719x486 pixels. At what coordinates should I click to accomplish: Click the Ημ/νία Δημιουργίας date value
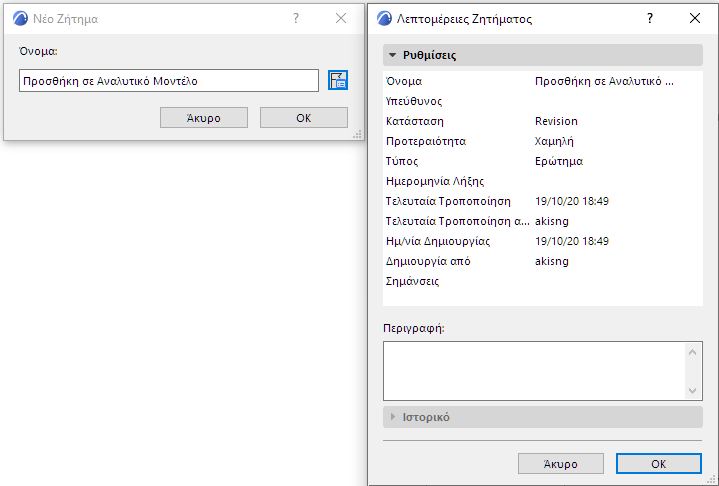[x=572, y=241]
